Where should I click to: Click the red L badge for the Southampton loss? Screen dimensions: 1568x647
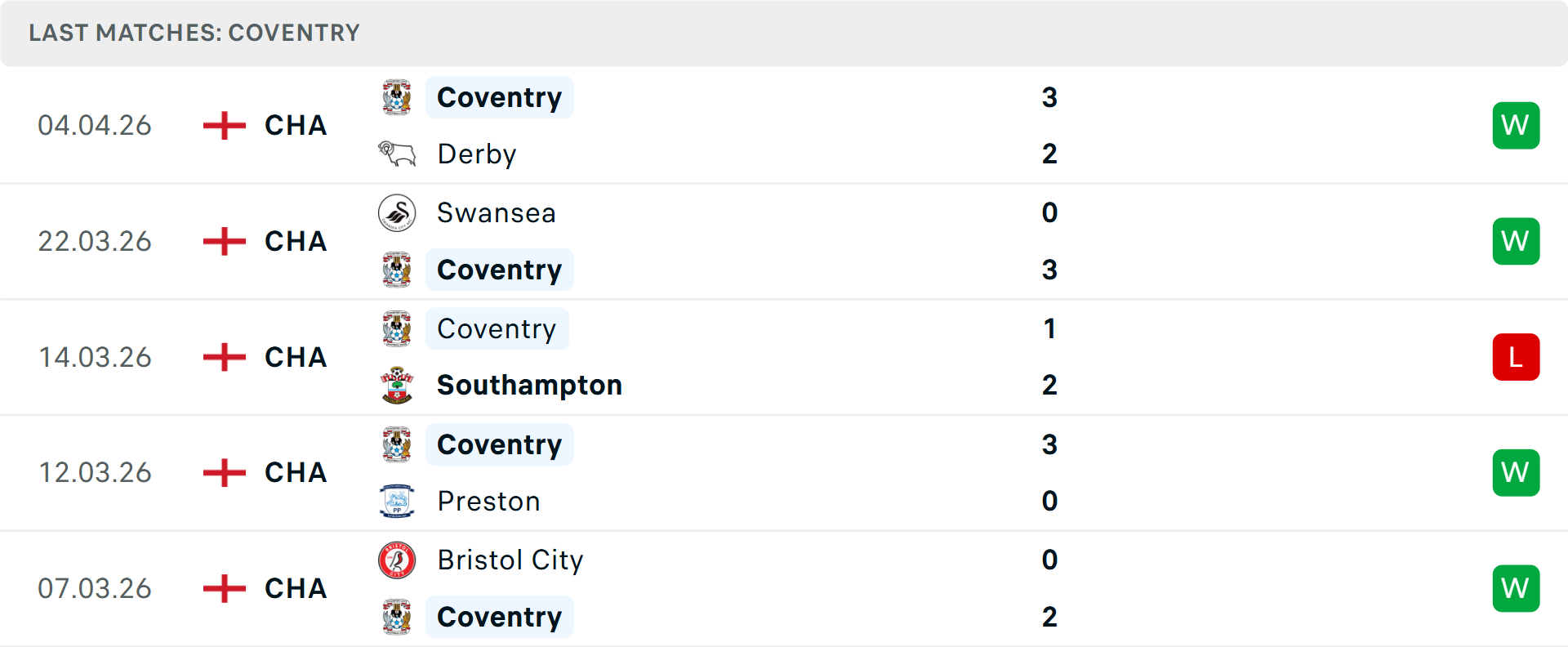pyautogui.click(x=1516, y=357)
